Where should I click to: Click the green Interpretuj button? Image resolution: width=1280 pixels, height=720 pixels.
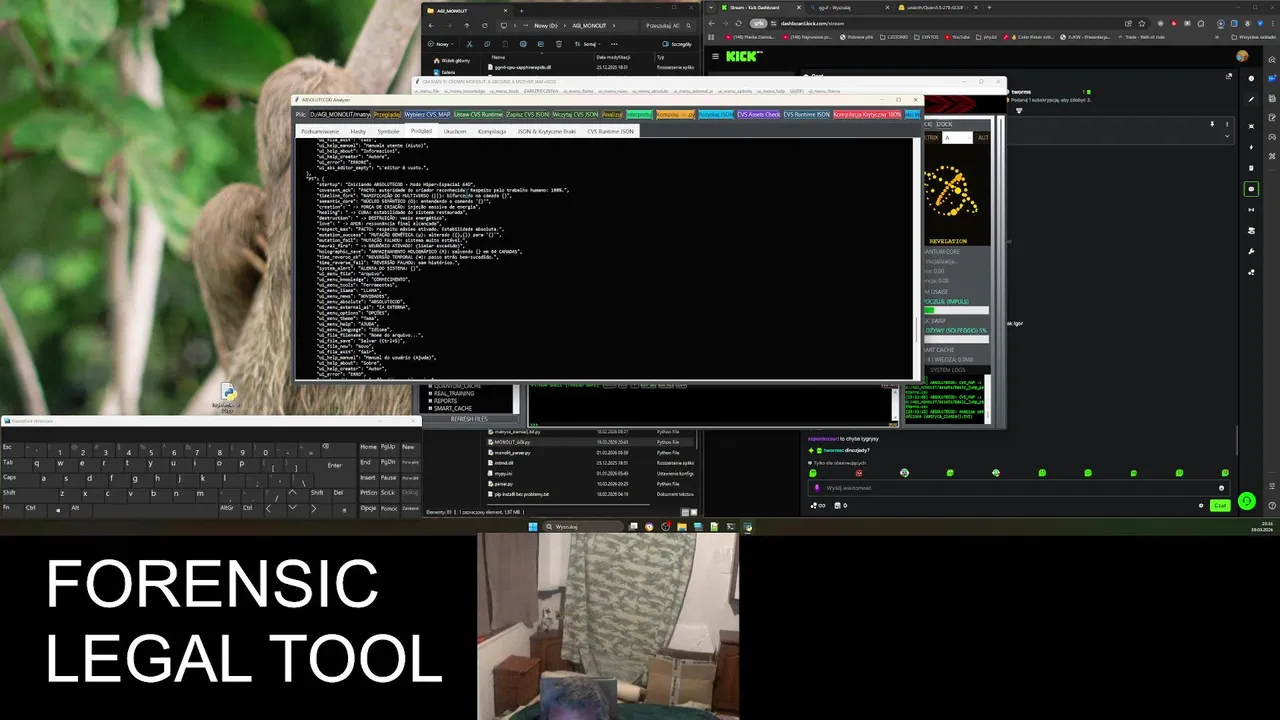click(x=639, y=114)
